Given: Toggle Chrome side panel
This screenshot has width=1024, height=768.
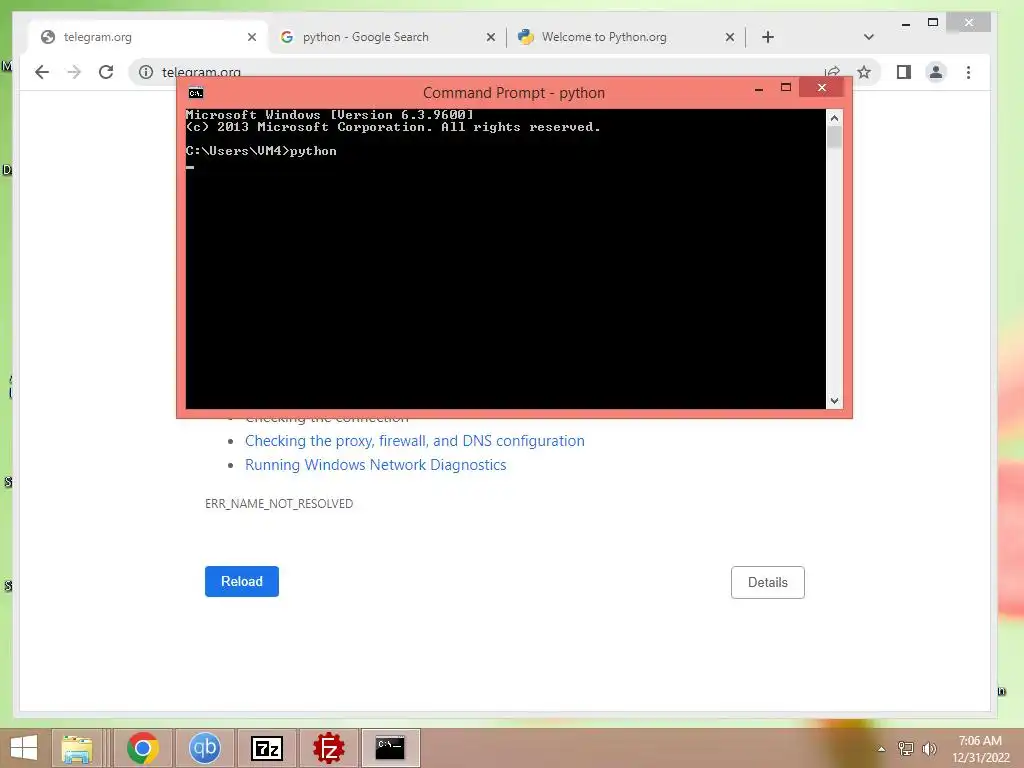Looking at the screenshot, I should tap(904, 72).
